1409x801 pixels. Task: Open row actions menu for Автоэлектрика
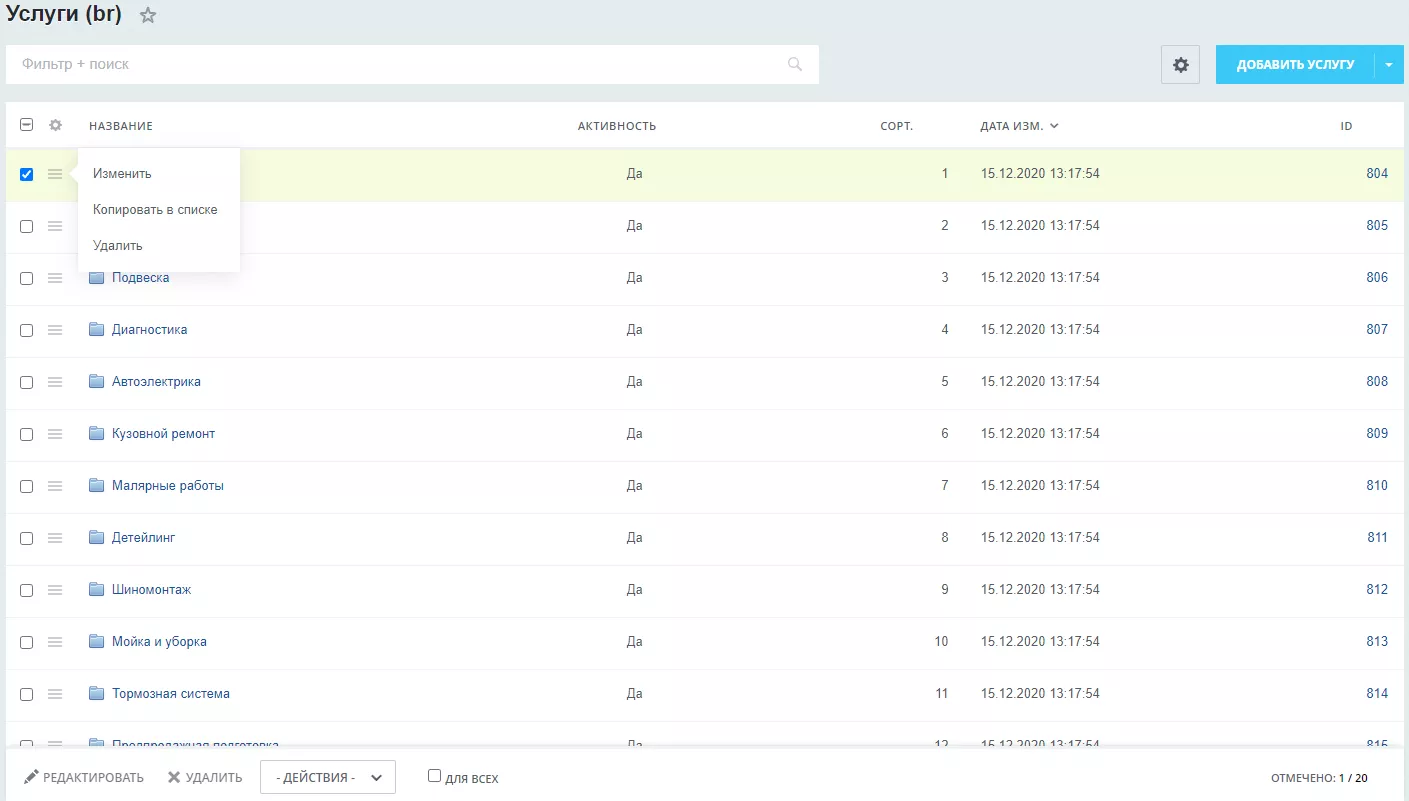tap(55, 382)
